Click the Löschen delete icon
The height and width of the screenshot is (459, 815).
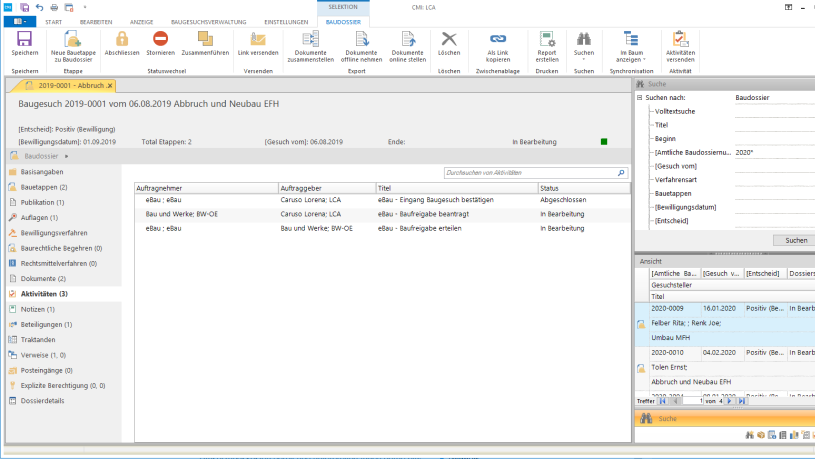click(449, 42)
